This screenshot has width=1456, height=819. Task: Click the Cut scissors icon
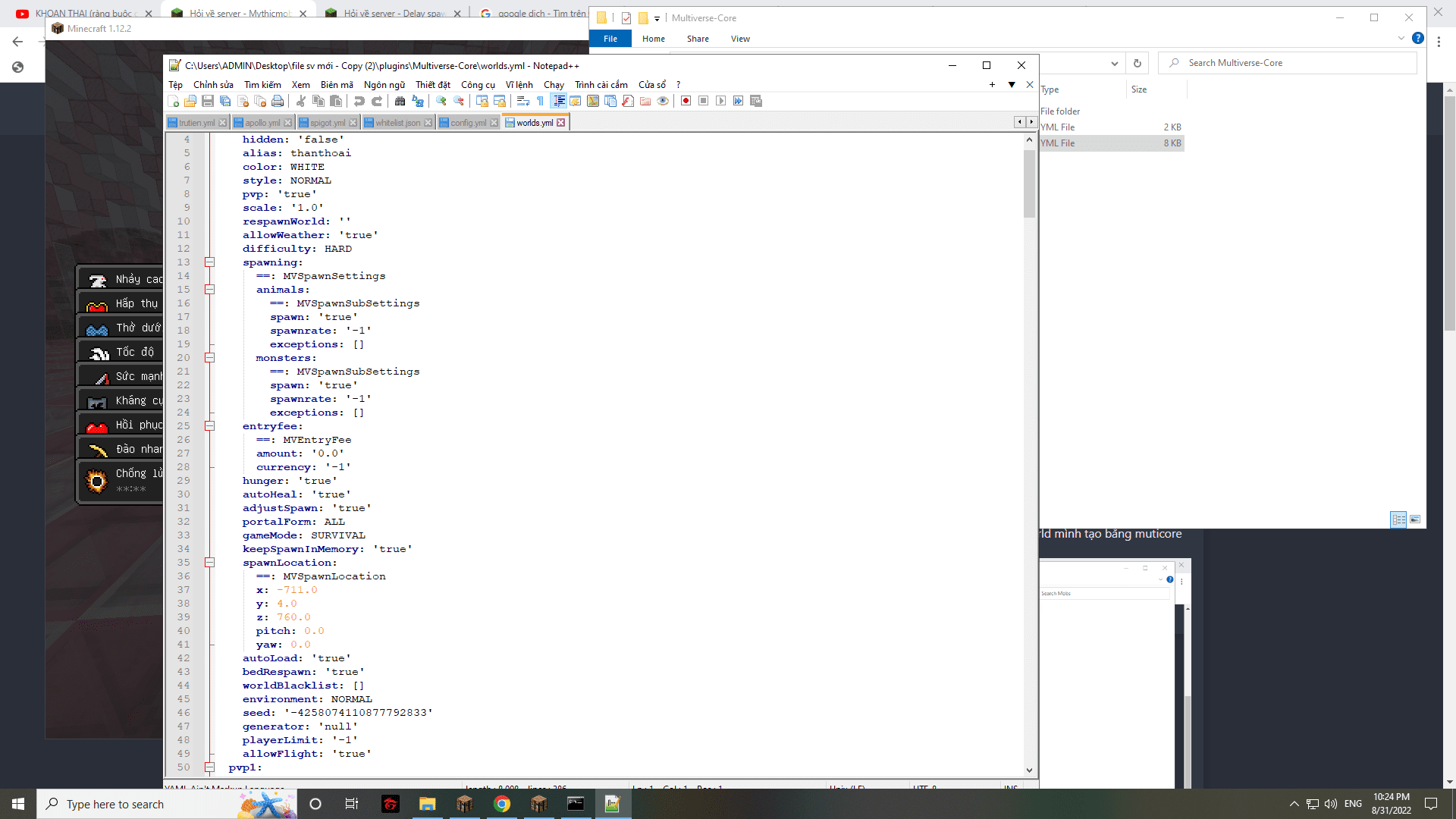(x=301, y=101)
